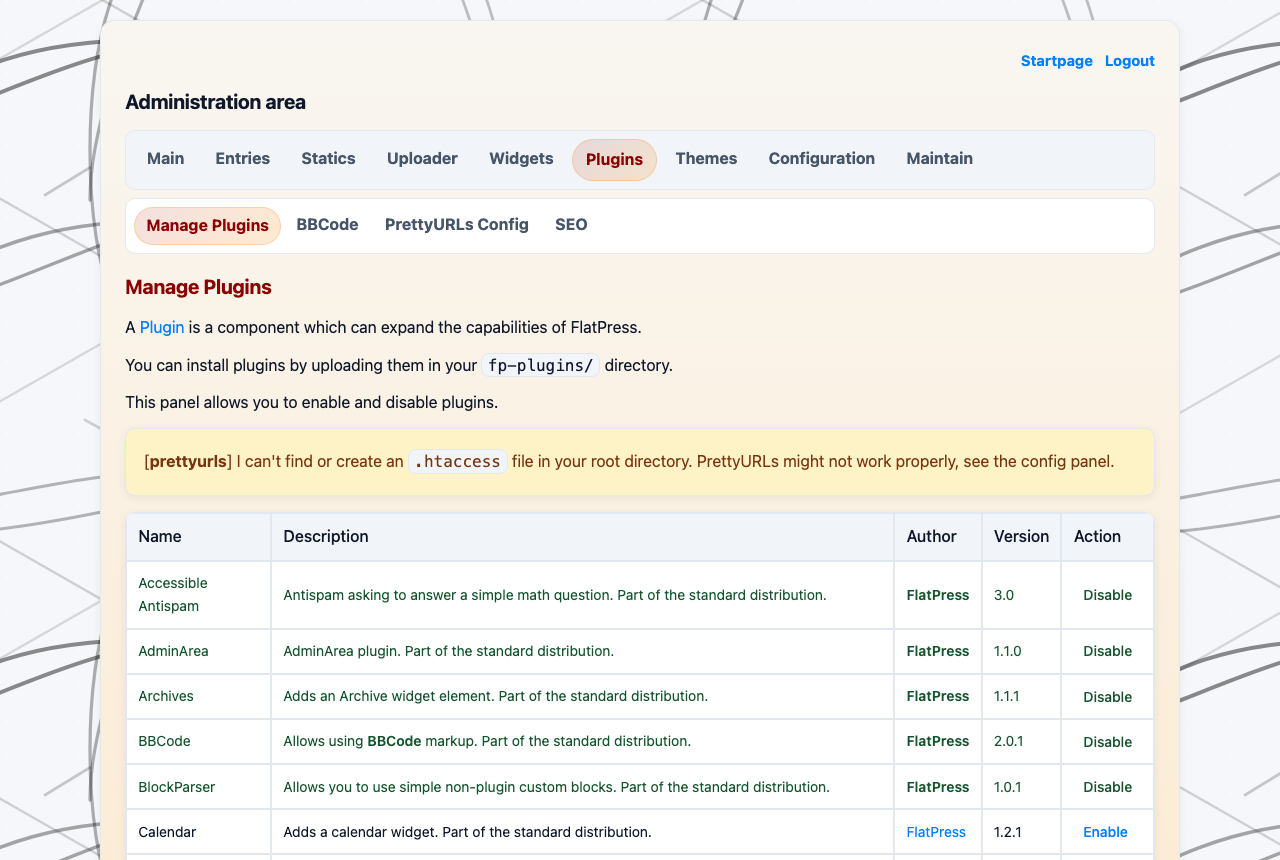The height and width of the screenshot is (860, 1280).
Task: Disable the AdminArea plugin
Action: (1108, 651)
